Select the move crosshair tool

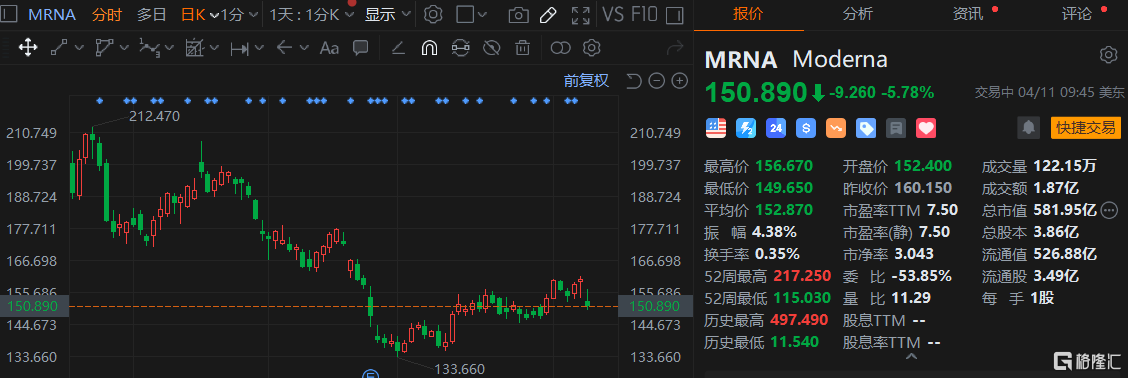28,48
